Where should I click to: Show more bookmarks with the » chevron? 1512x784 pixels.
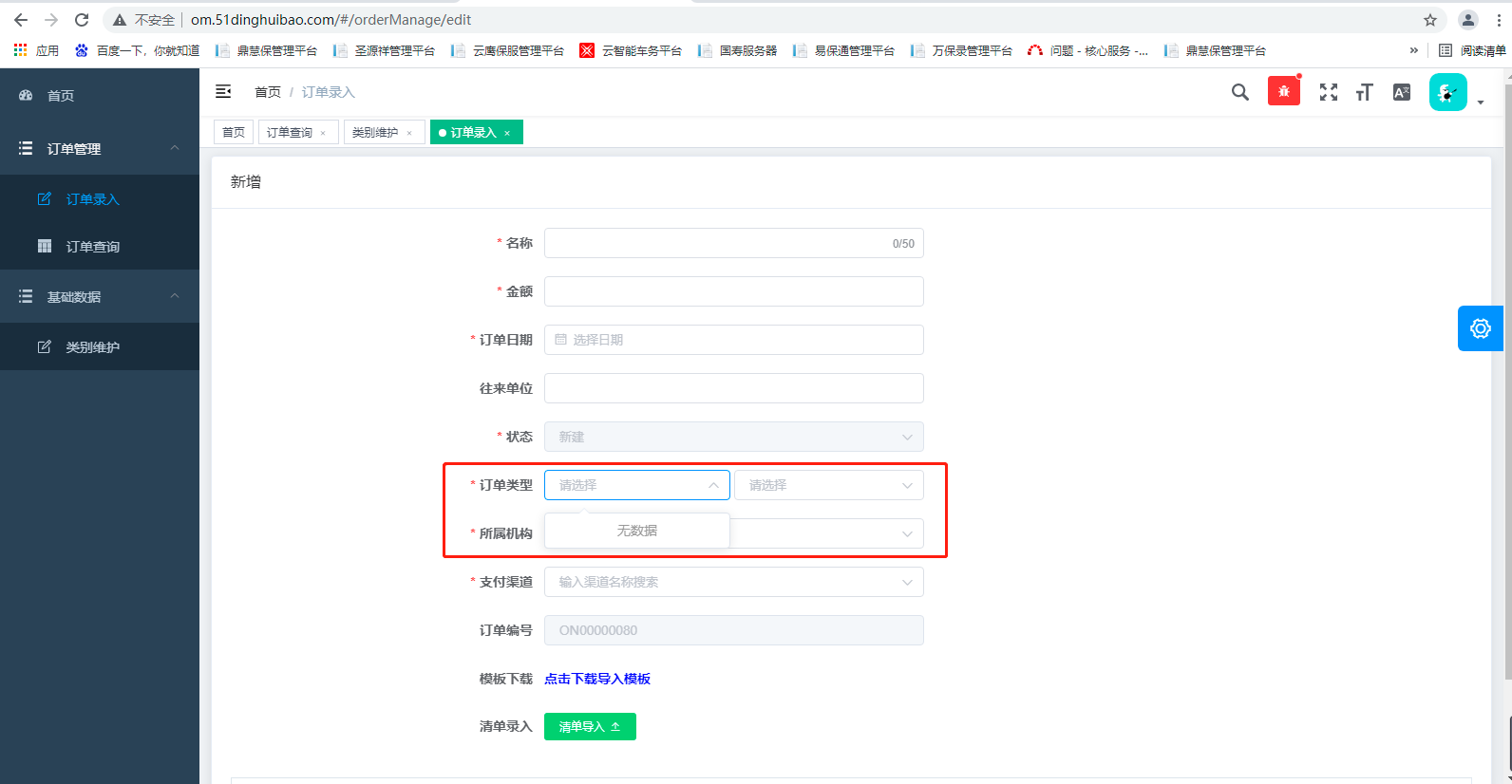click(x=1414, y=50)
